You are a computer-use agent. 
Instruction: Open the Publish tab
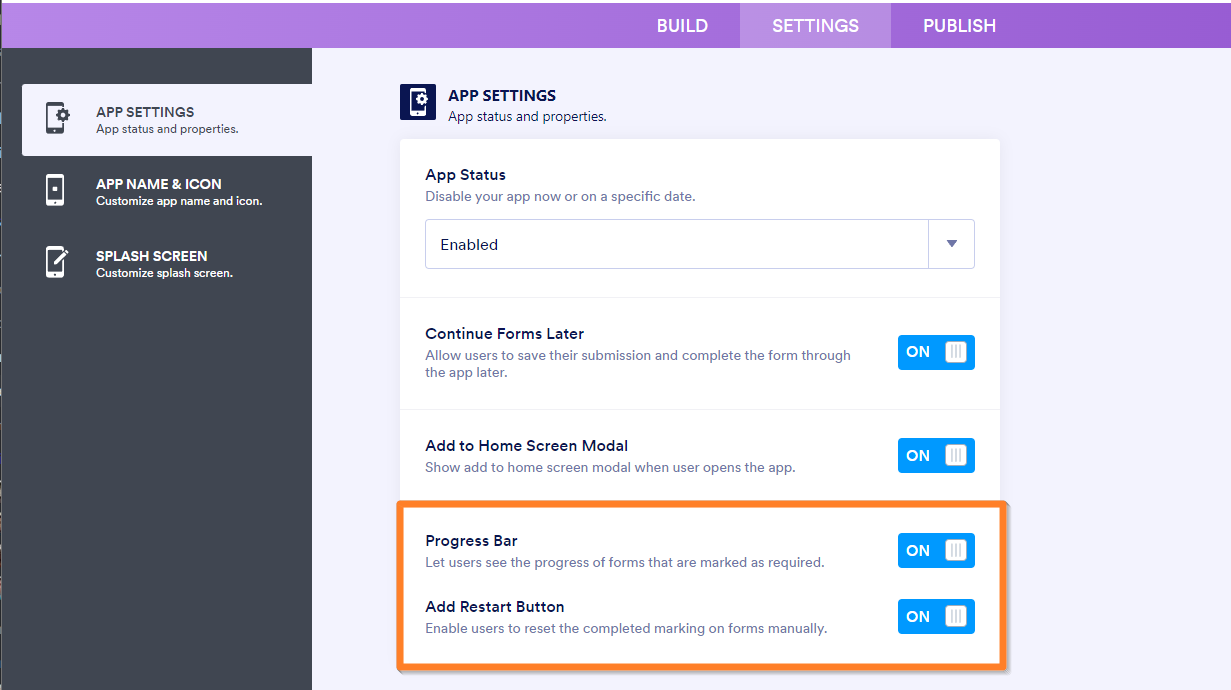tap(959, 26)
